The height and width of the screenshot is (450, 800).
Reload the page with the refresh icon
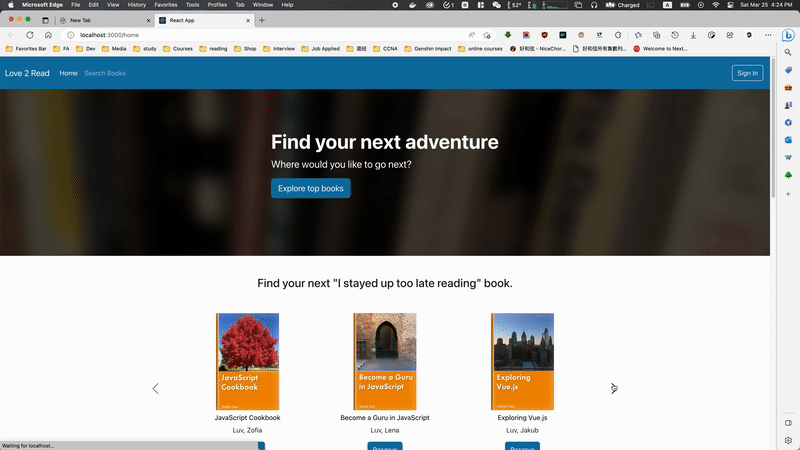30,35
